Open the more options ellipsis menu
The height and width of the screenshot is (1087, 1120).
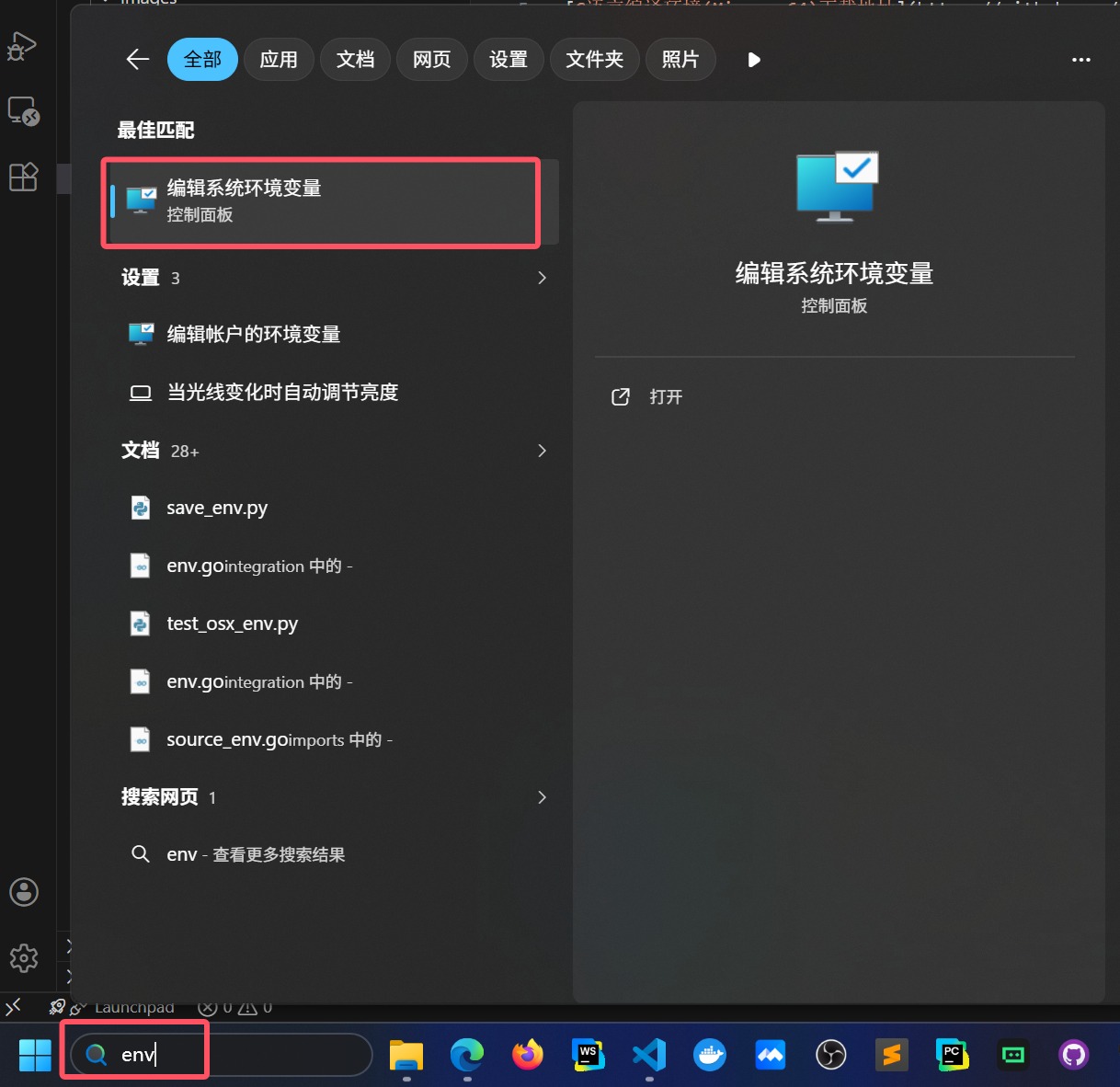click(x=1080, y=59)
